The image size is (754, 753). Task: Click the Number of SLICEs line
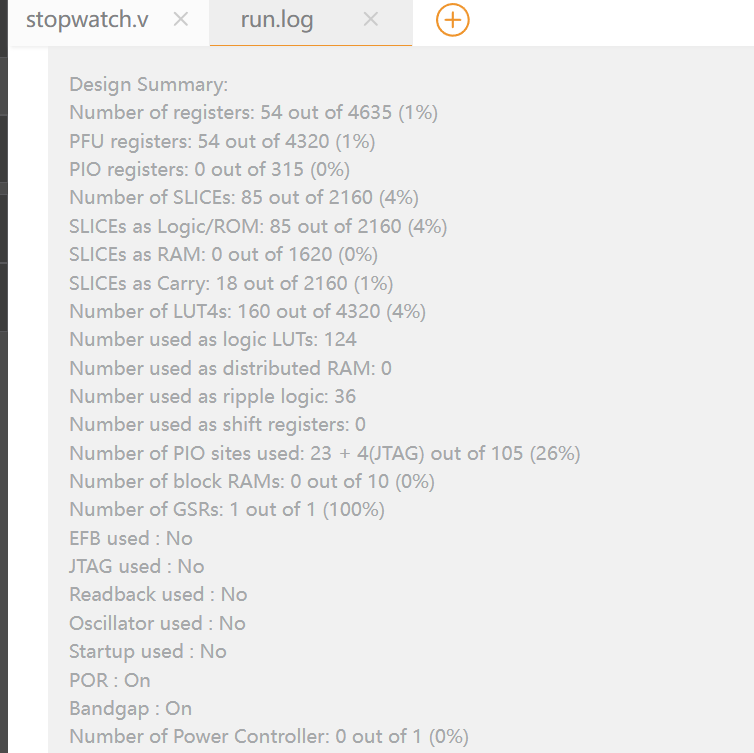coord(244,198)
